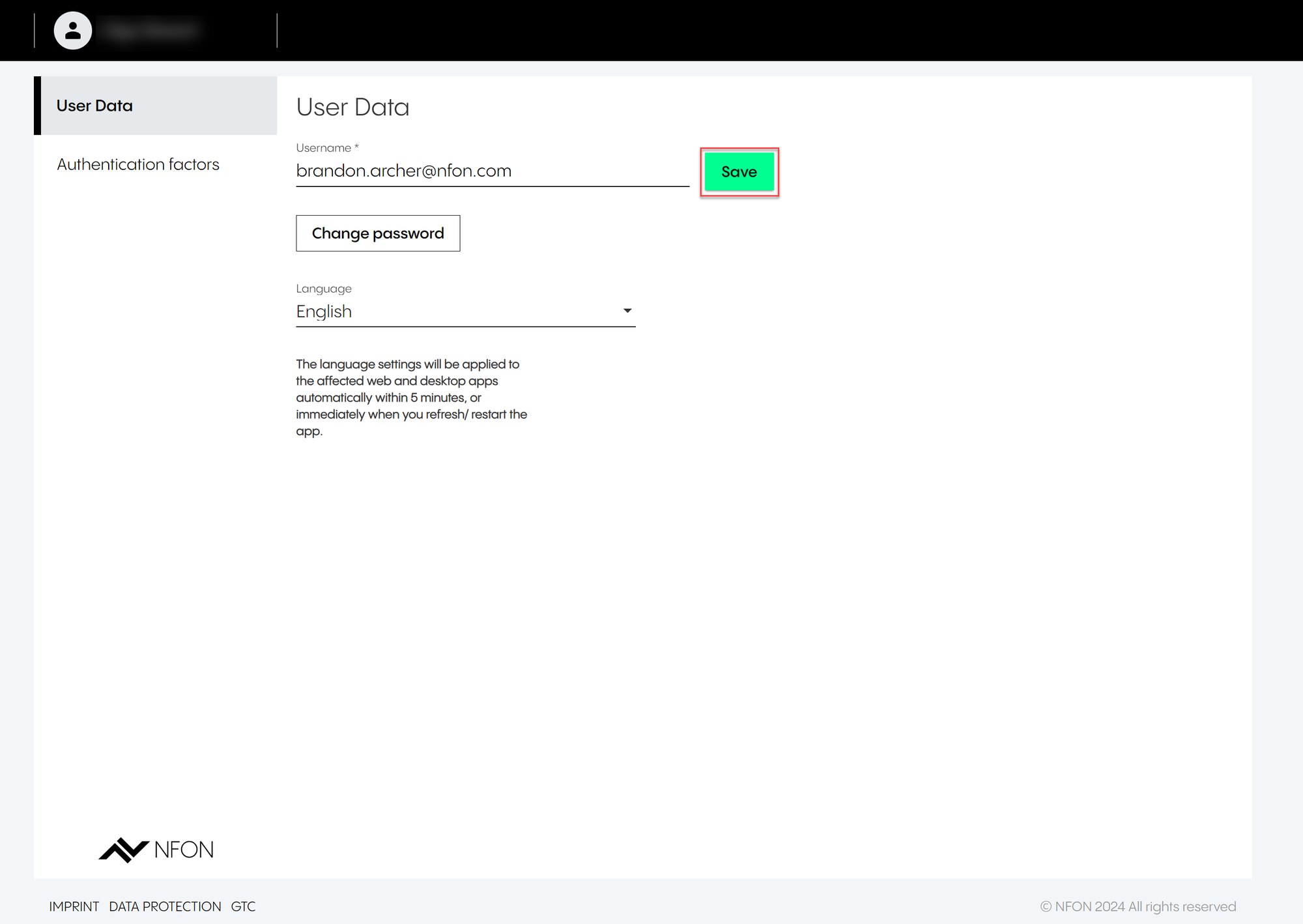This screenshot has width=1303, height=924.
Task: Click the User Data page heading
Action: (x=352, y=107)
